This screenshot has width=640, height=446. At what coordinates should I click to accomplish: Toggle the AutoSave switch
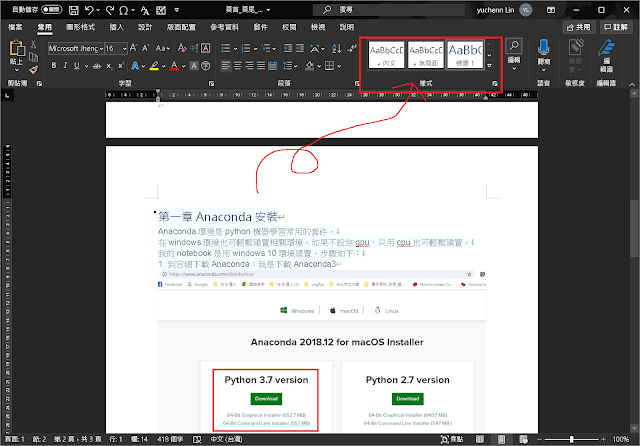coord(51,9)
